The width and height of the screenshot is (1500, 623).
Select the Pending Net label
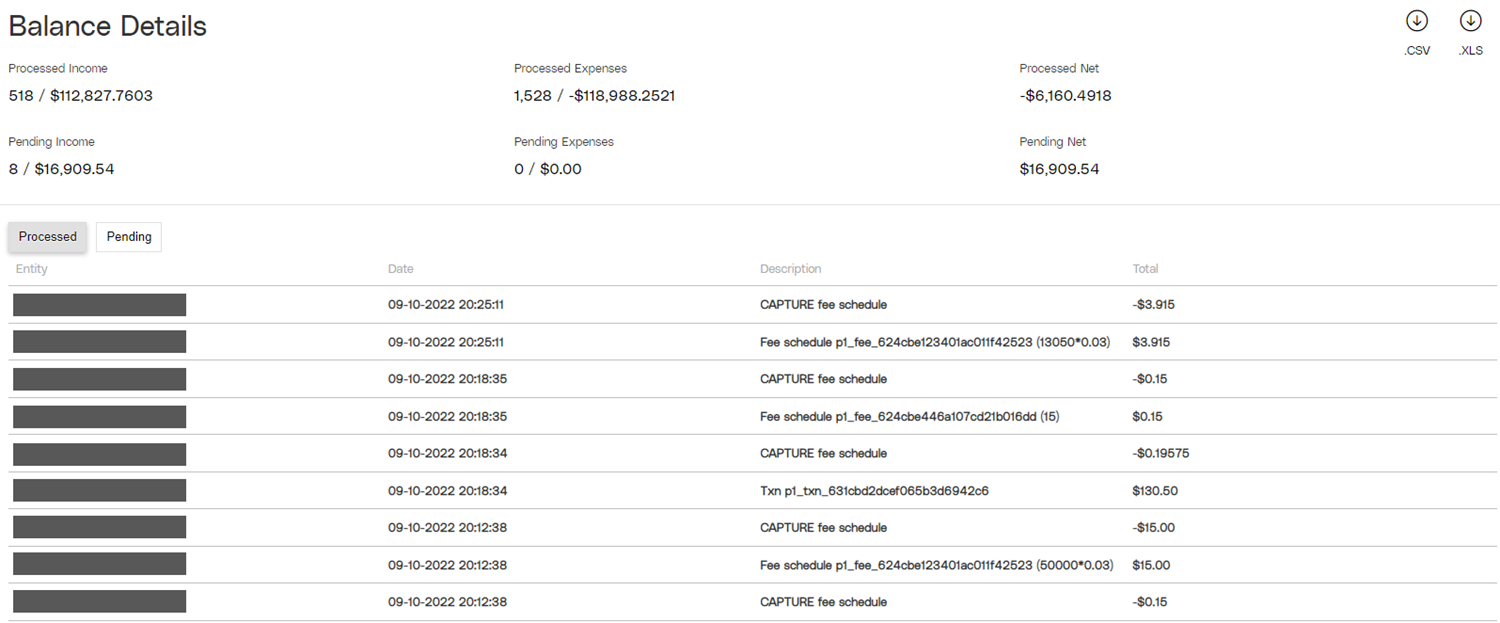pyautogui.click(x=1053, y=142)
